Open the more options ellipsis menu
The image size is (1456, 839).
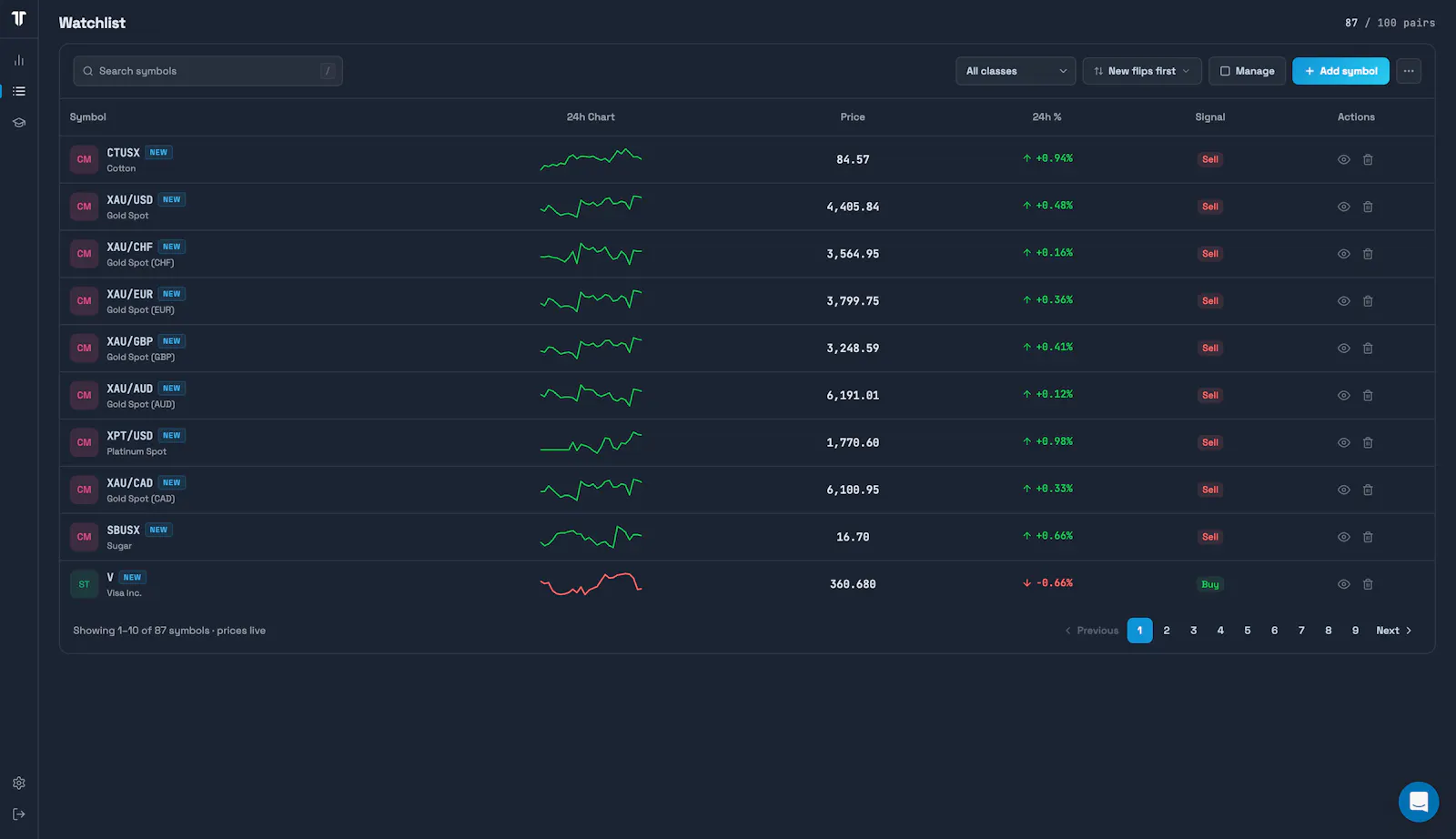pyautogui.click(x=1409, y=71)
